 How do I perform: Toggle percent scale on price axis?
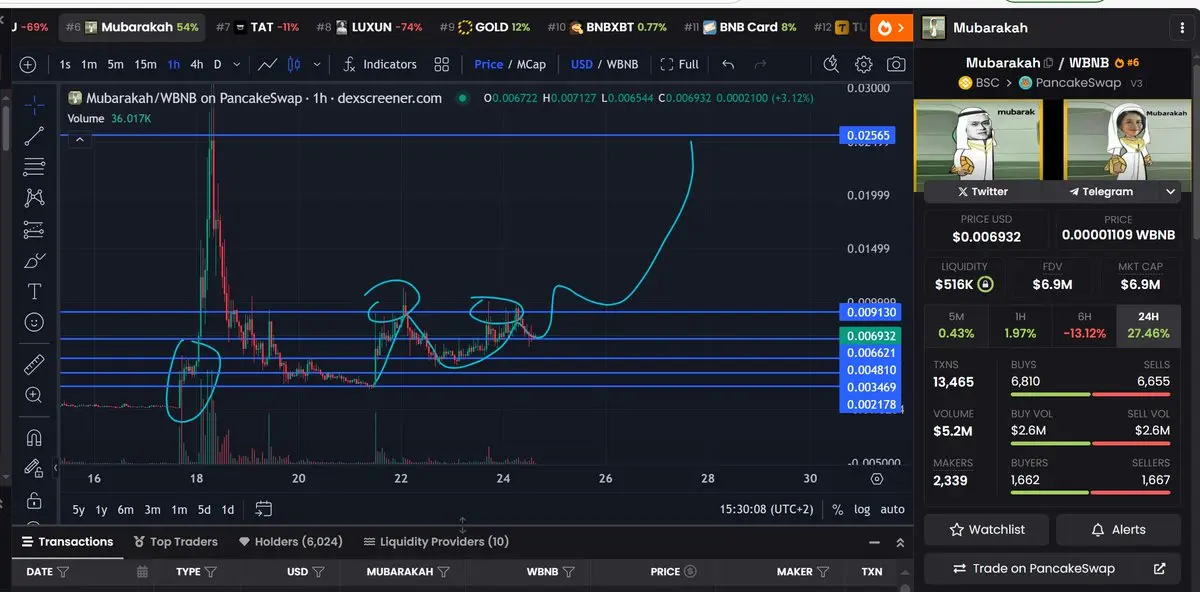coord(837,509)
